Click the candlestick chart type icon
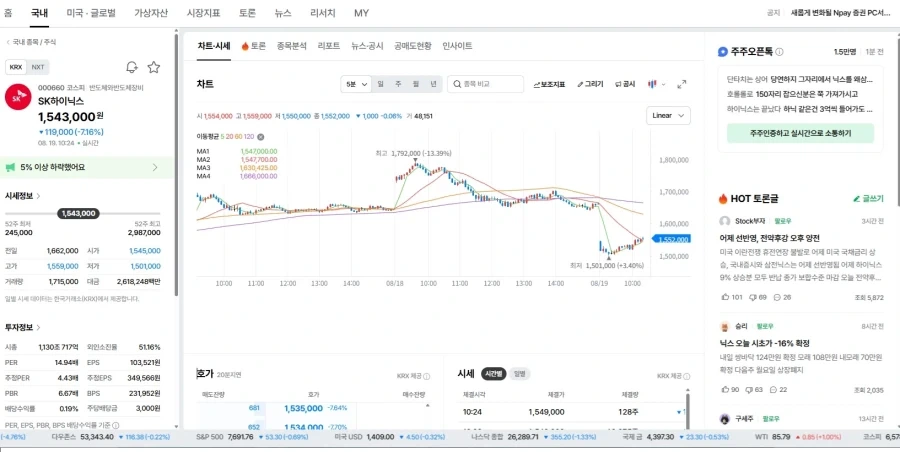 652,84
